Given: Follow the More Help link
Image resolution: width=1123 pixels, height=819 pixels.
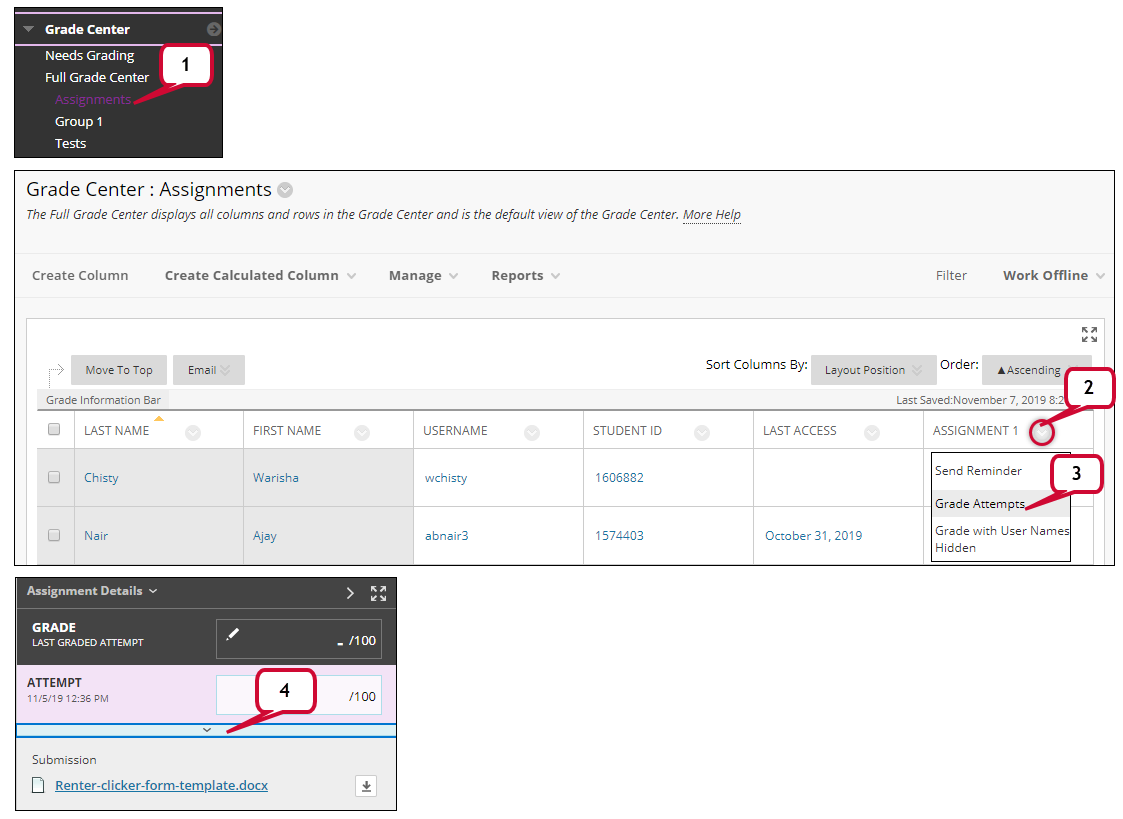Looking at the screenshot, I should click(711, 215).
